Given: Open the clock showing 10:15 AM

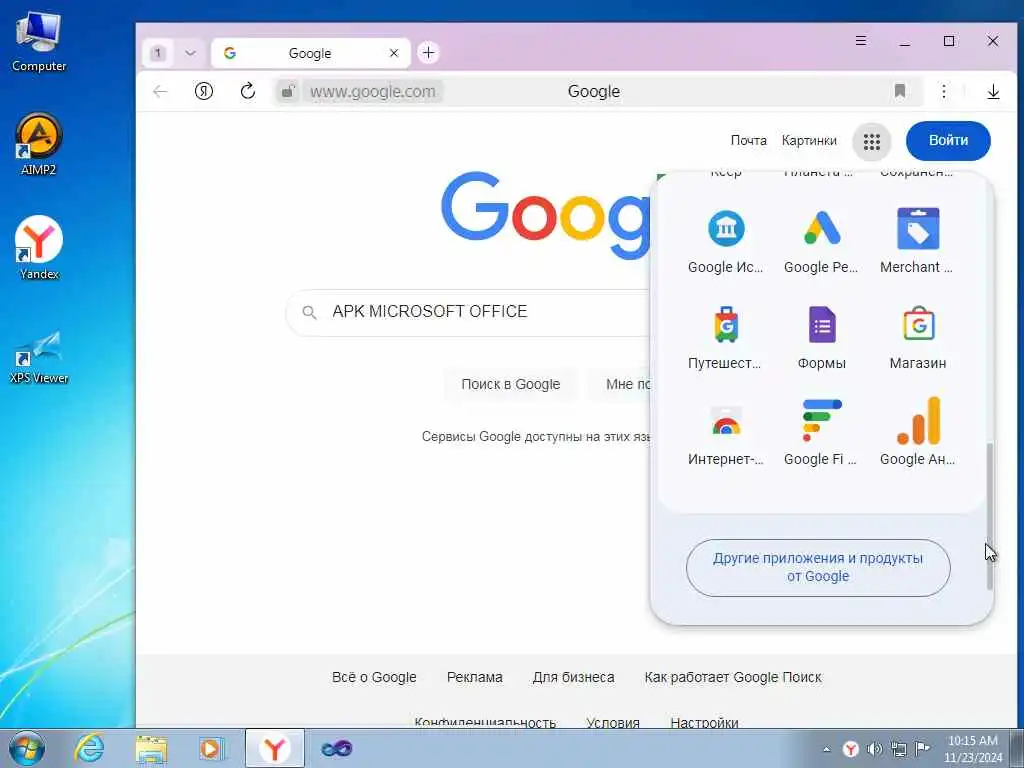Looking at the screenshot, I should (x=972, y=749).
